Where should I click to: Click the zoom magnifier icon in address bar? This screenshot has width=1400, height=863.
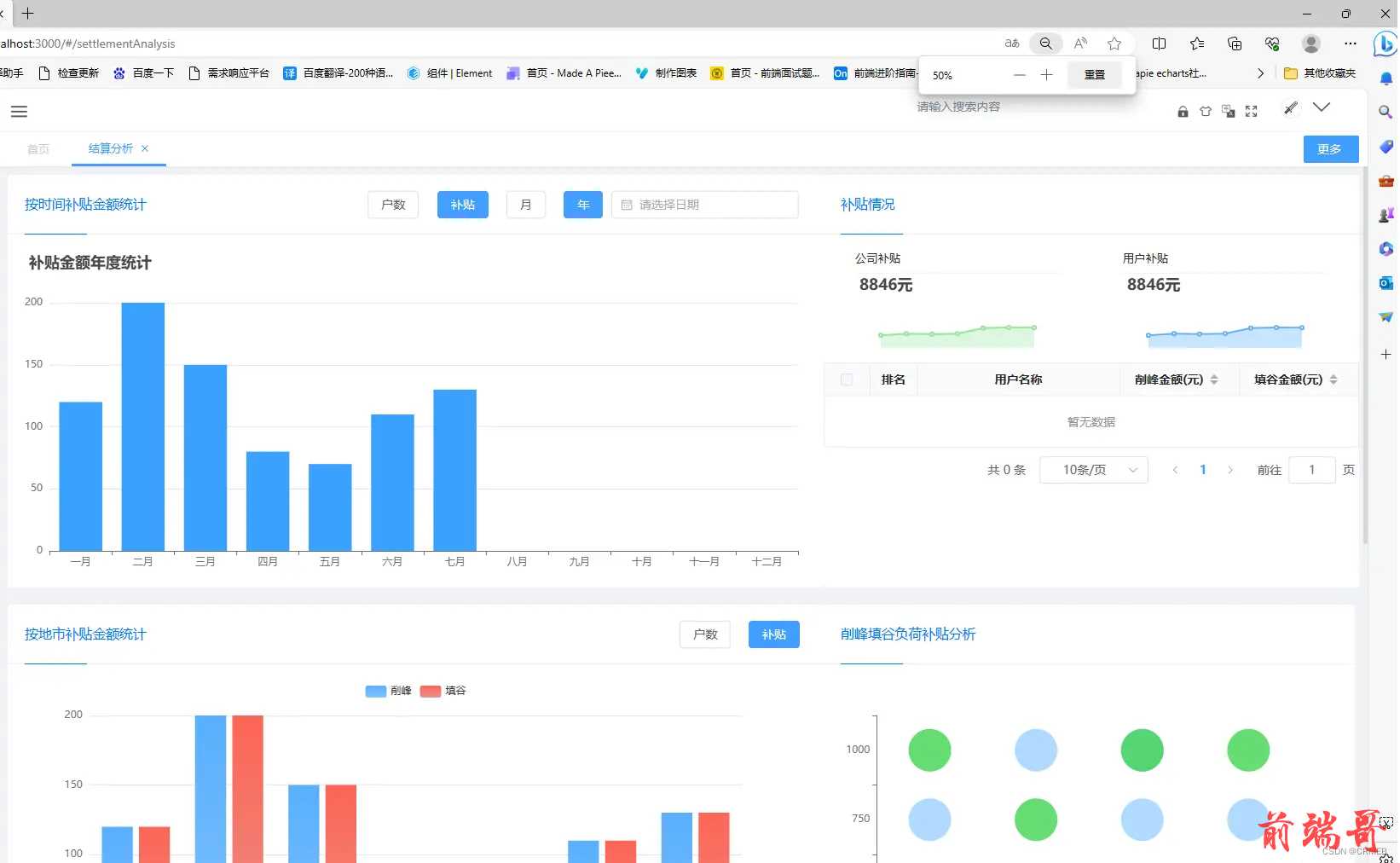tap(1046, 43)
